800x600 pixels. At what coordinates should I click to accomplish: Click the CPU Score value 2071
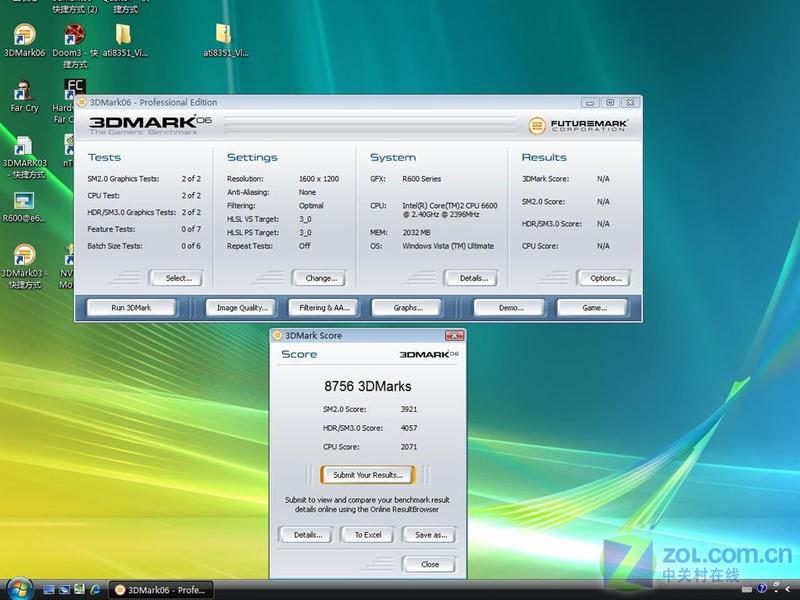pyautogui.click(x=409, y=447)
